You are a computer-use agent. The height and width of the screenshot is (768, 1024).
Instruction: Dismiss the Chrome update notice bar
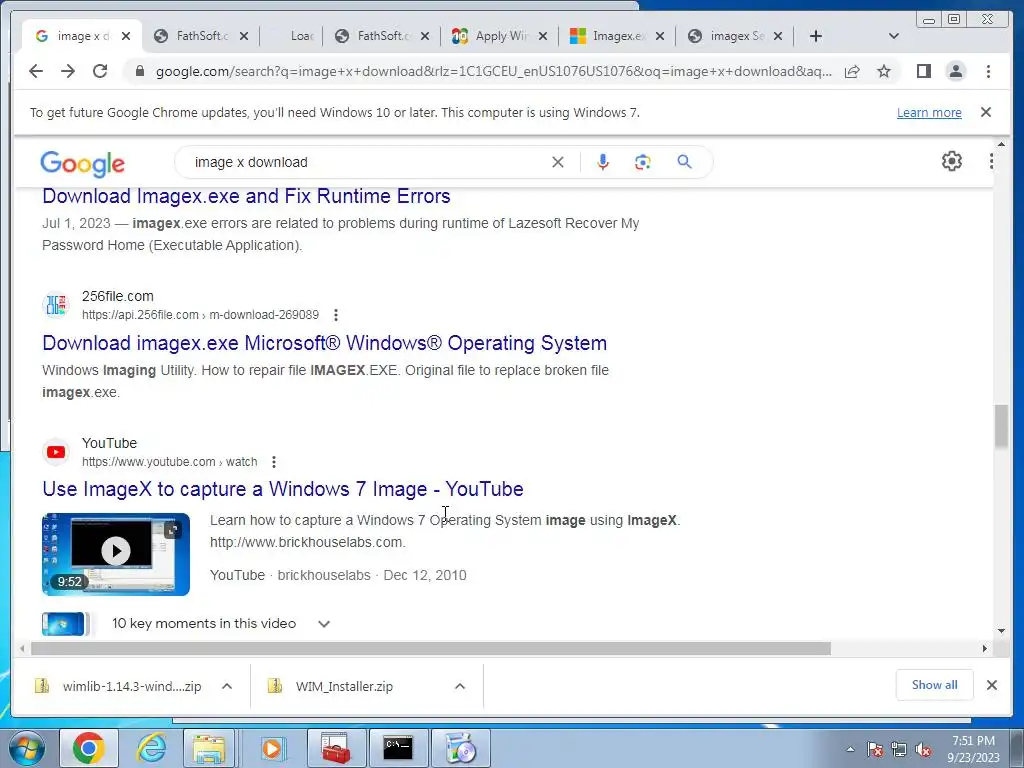pos(986,112)
